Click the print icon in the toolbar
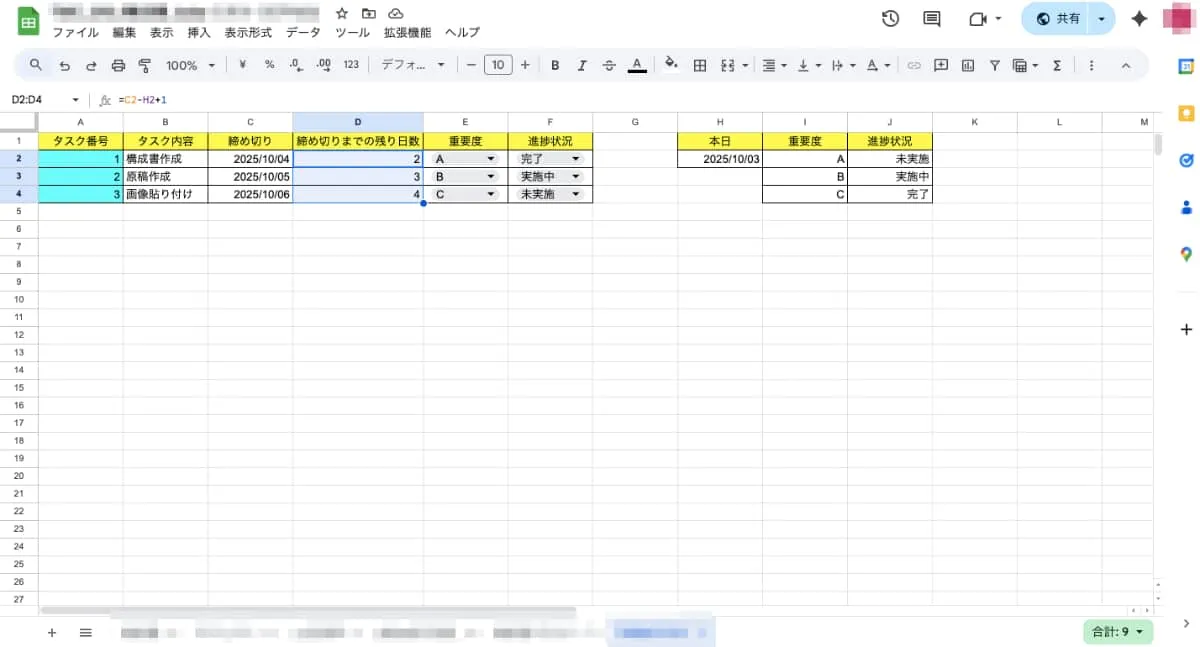 118,66
